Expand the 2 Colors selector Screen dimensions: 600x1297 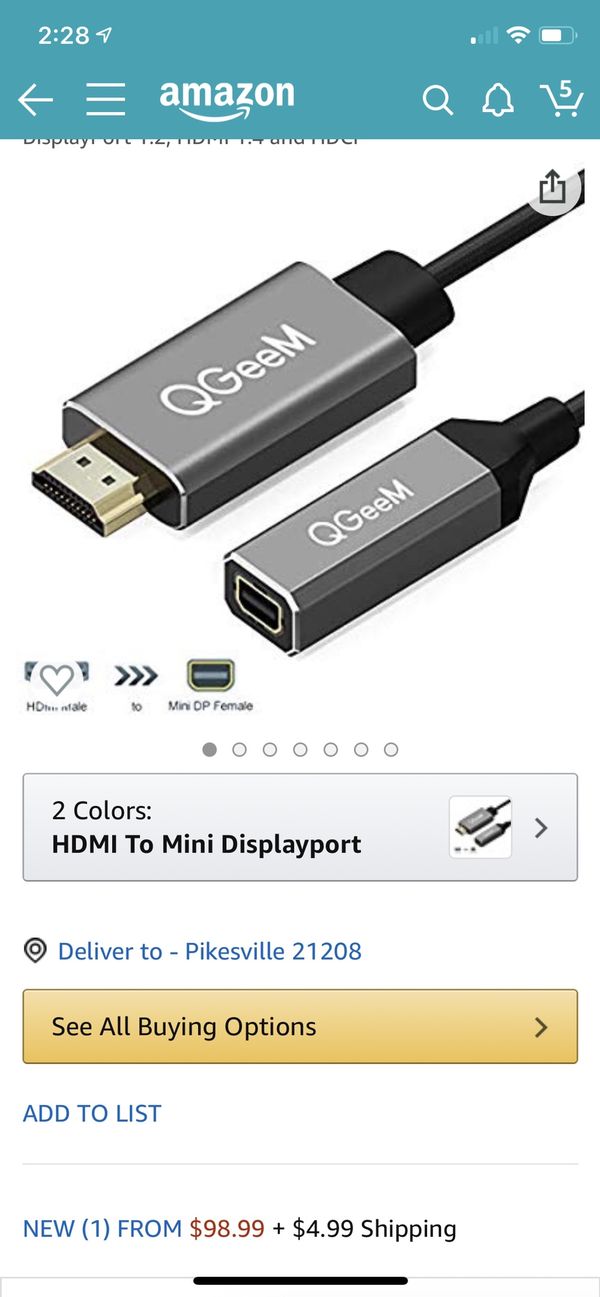[300, 827]
